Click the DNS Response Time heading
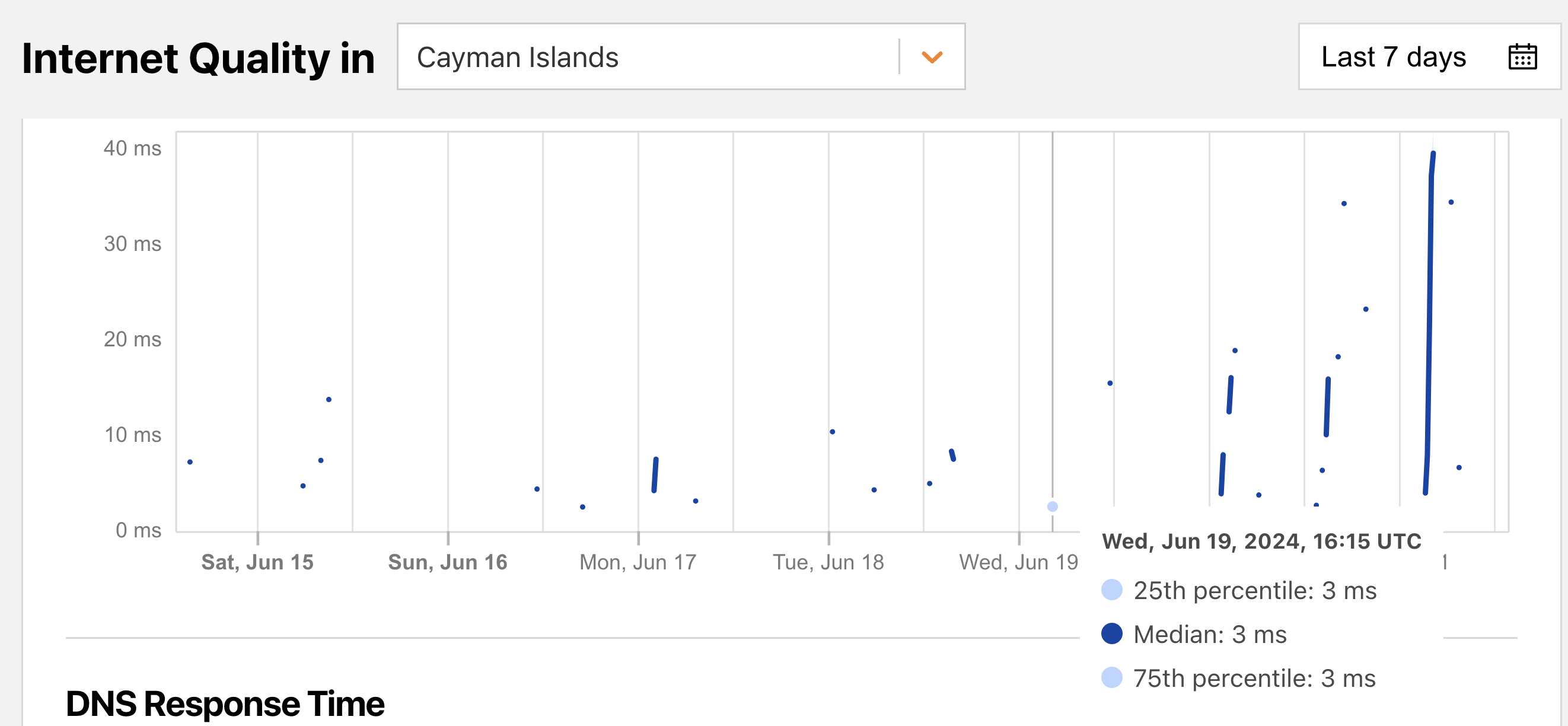 [x=225, y=703]
